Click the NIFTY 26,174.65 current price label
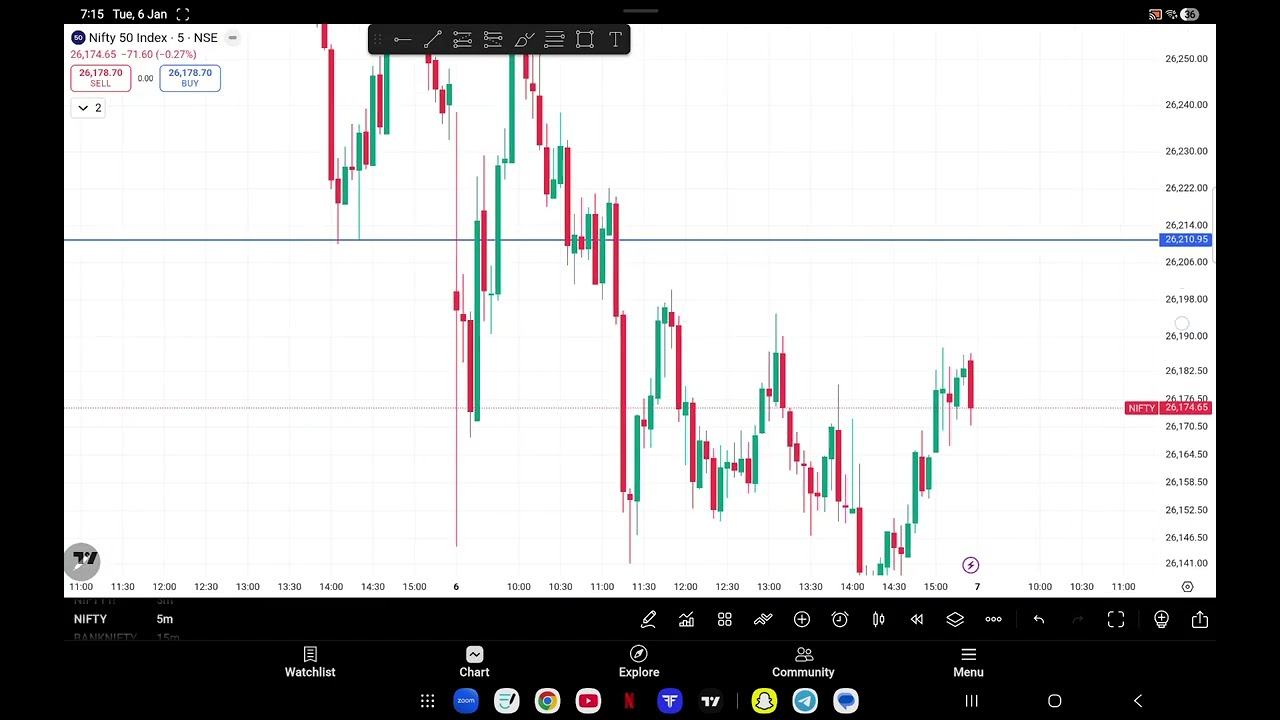The width and height of the screenshot is (1280, 720). tap(1168, 408)
